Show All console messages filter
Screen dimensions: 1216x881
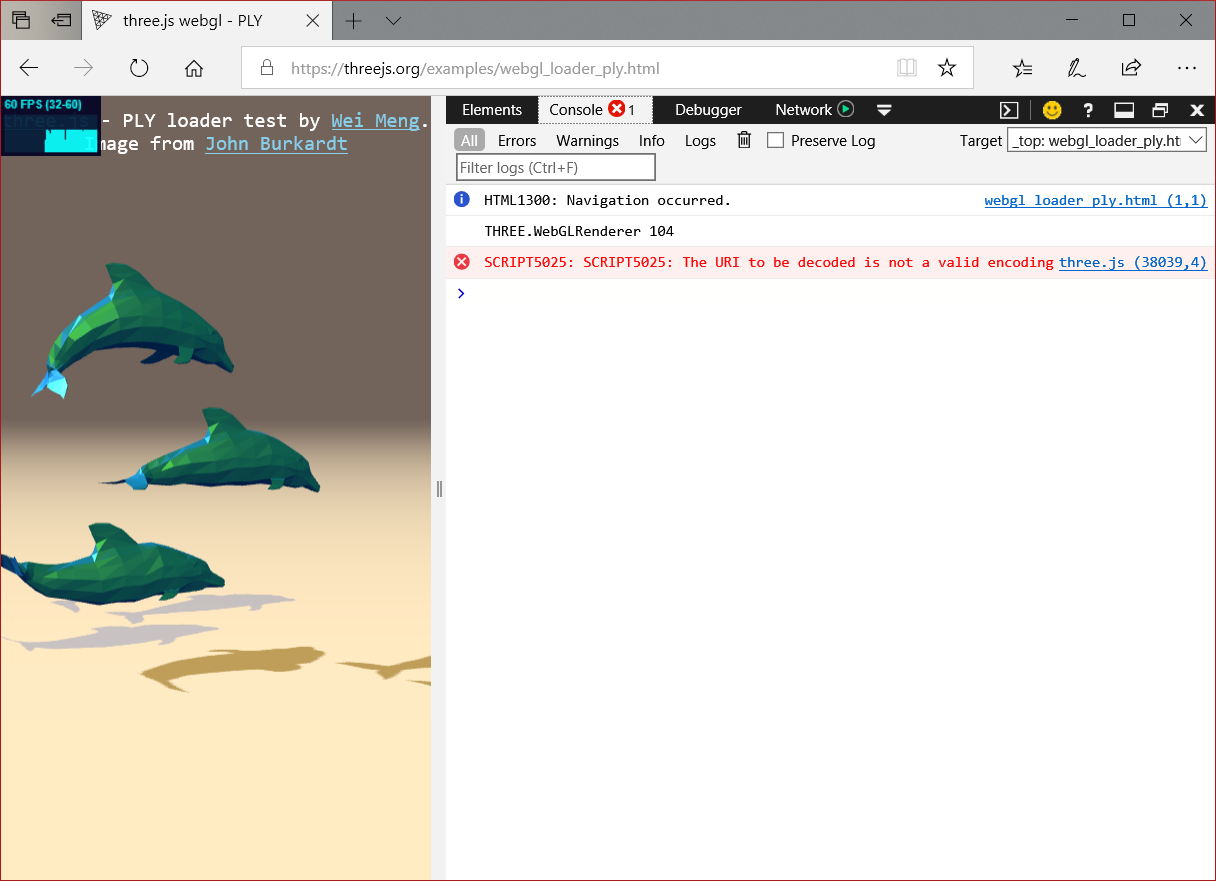click(x=469, y=140)
